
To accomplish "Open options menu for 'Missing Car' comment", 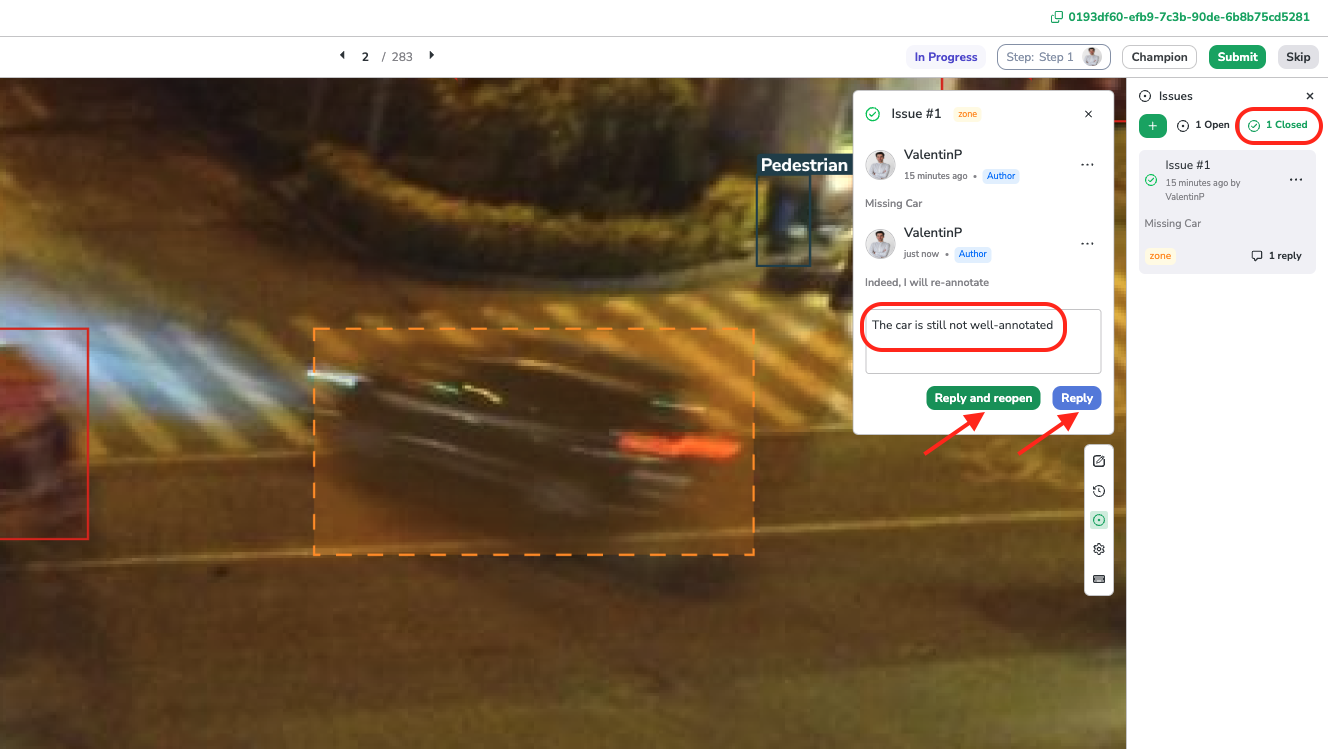I will [1087, 165].
